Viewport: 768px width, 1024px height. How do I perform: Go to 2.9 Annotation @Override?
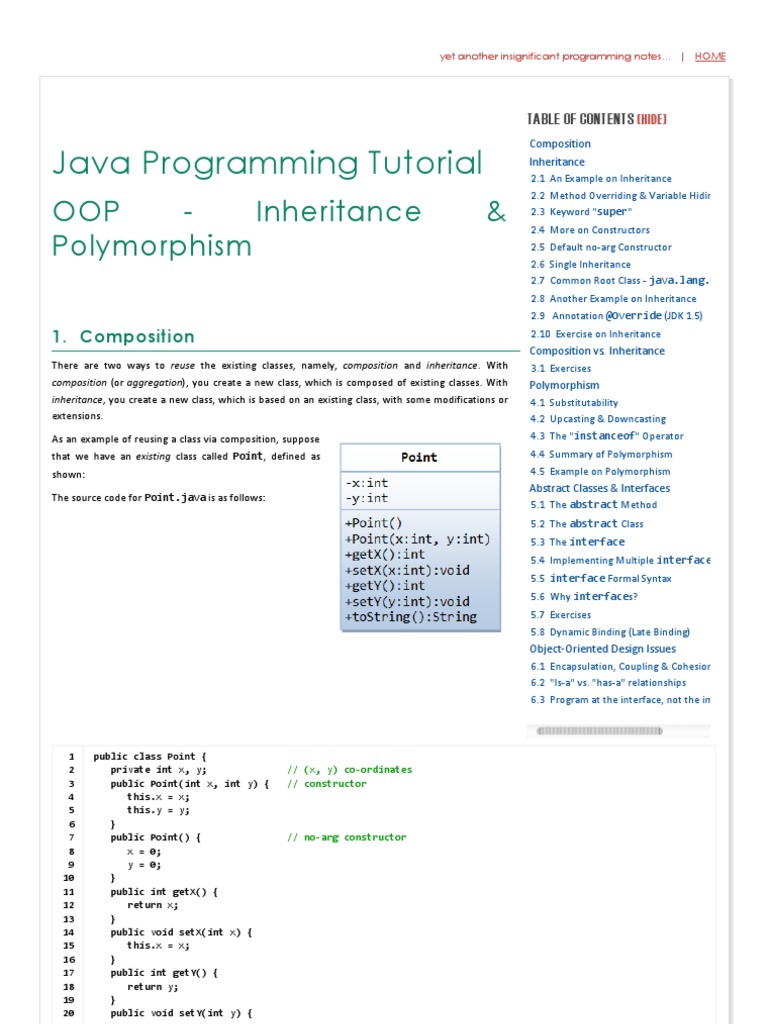click(x=616, y=315)
